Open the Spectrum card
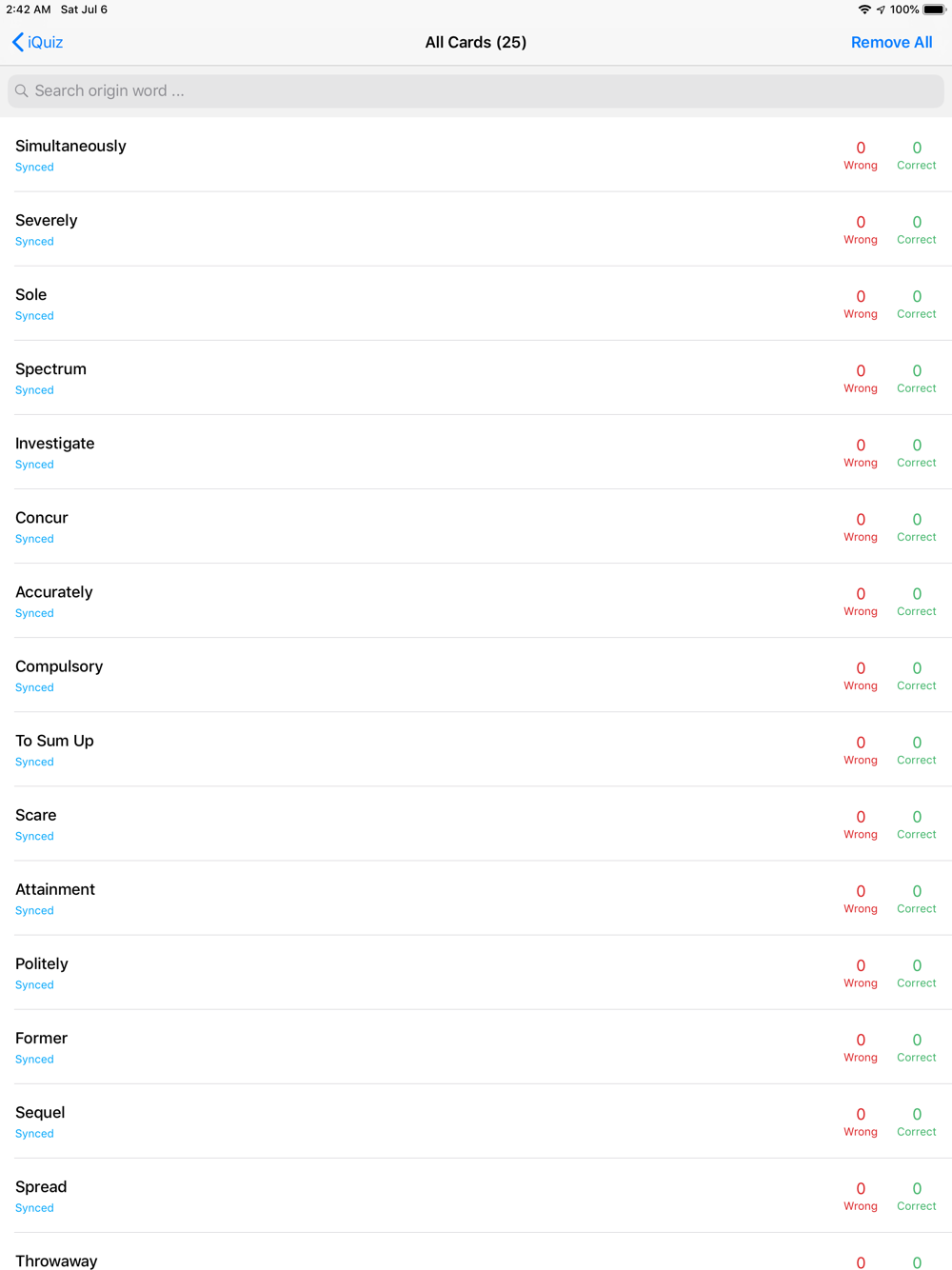Screen dimensions: 952x1270 tap(476, 377)
